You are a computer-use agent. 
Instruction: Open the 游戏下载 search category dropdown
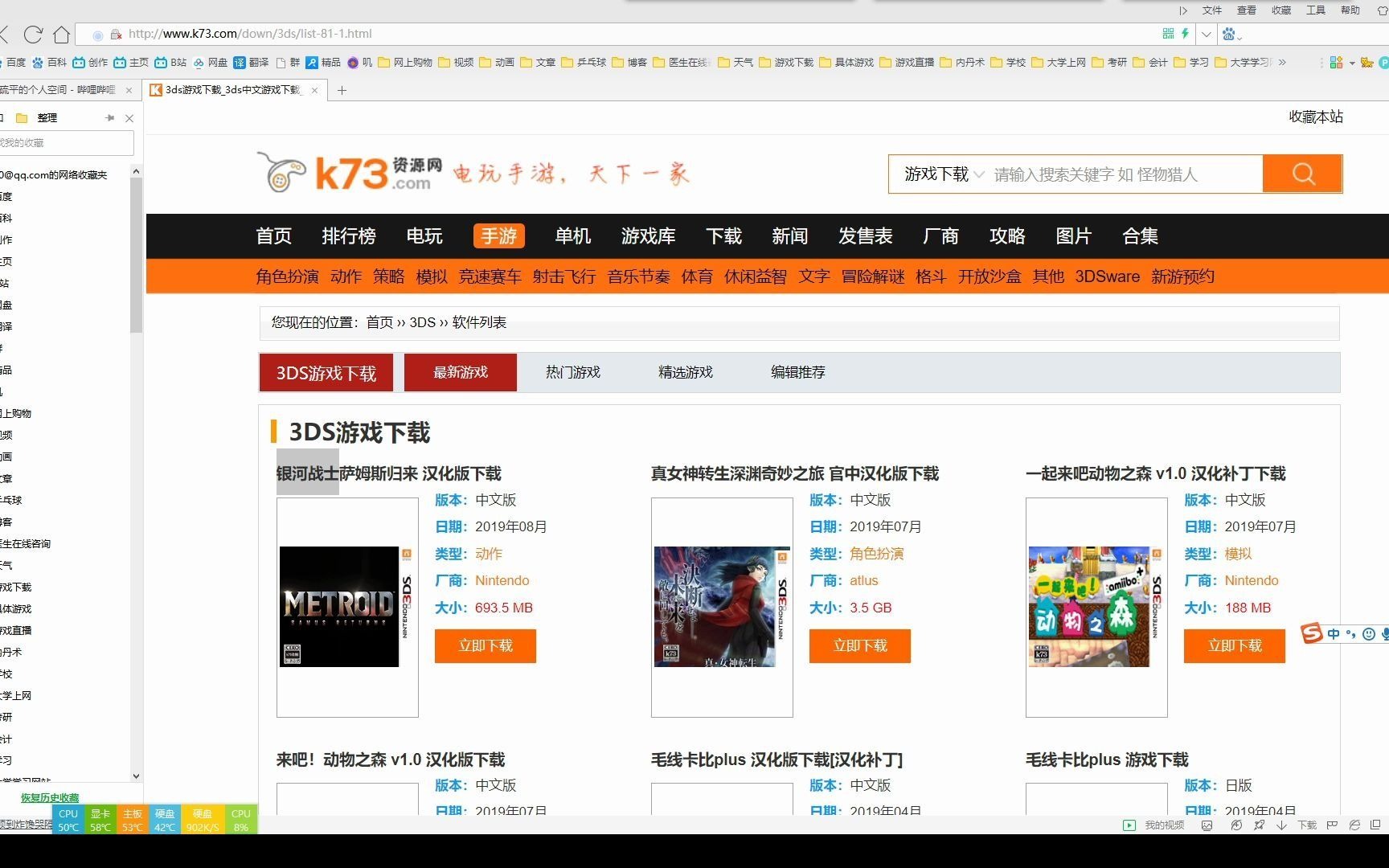point(944,174)
